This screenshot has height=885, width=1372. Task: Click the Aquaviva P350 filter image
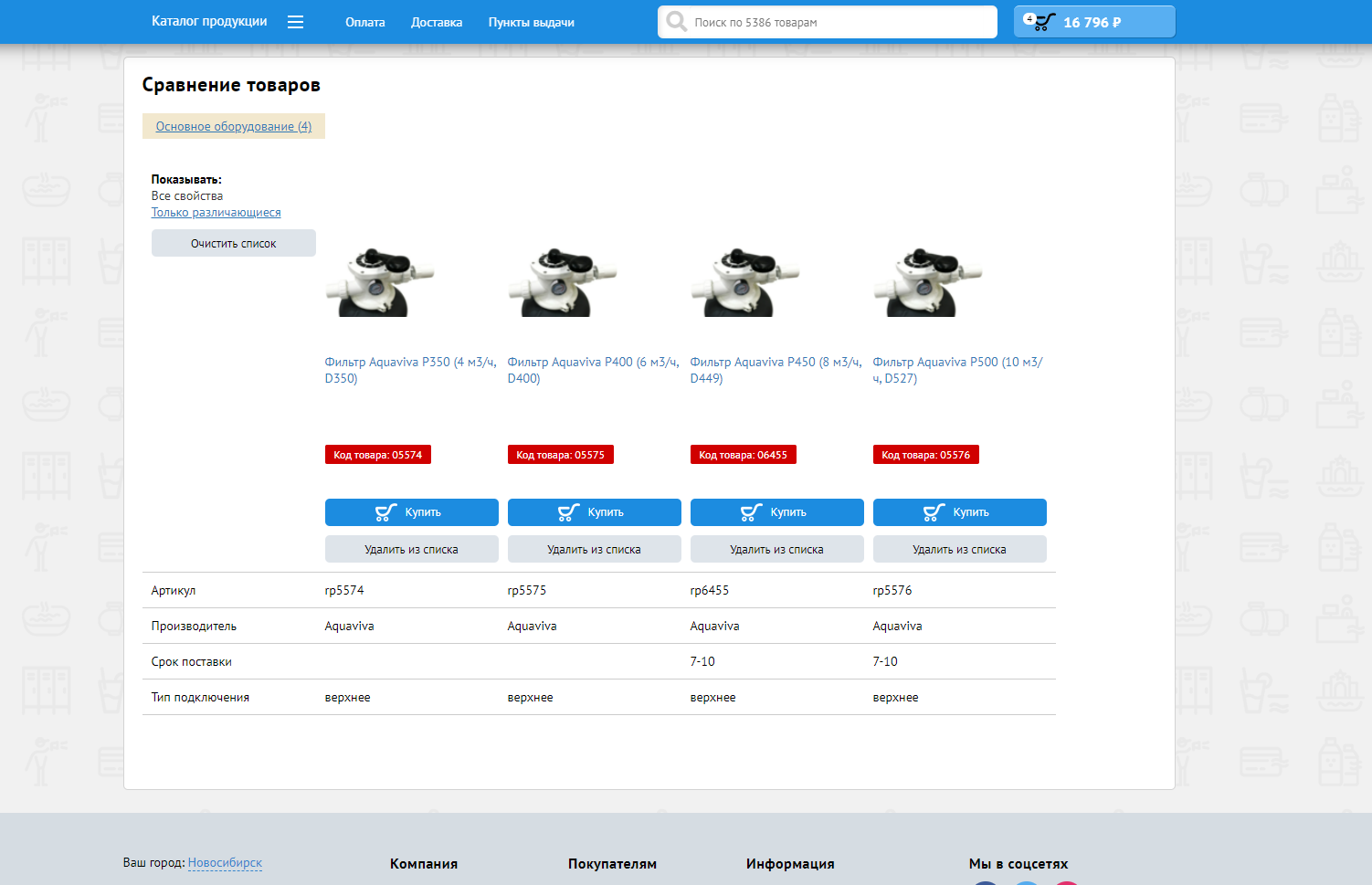[380, 281]
